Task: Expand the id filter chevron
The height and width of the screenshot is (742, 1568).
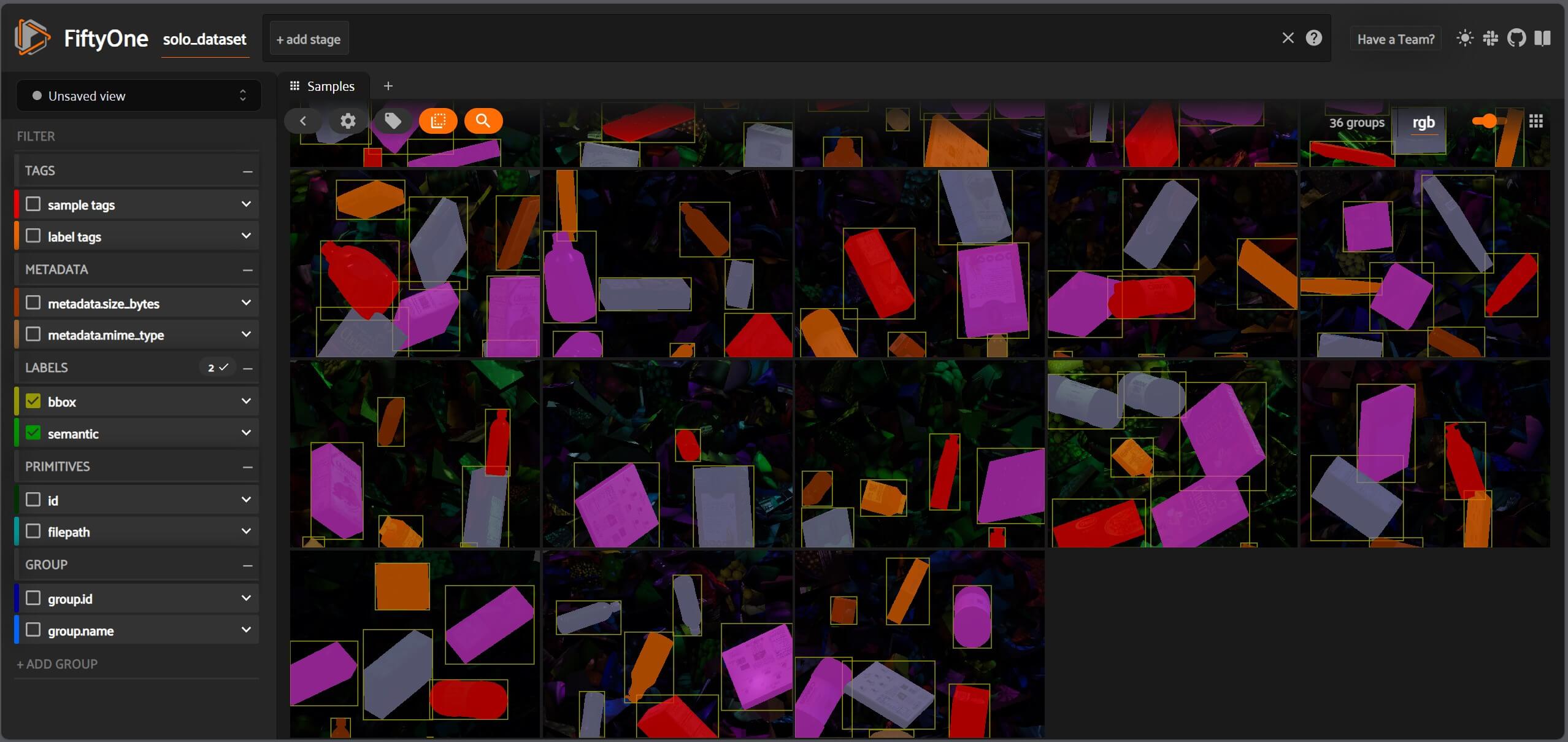Action: click(246, 500)
